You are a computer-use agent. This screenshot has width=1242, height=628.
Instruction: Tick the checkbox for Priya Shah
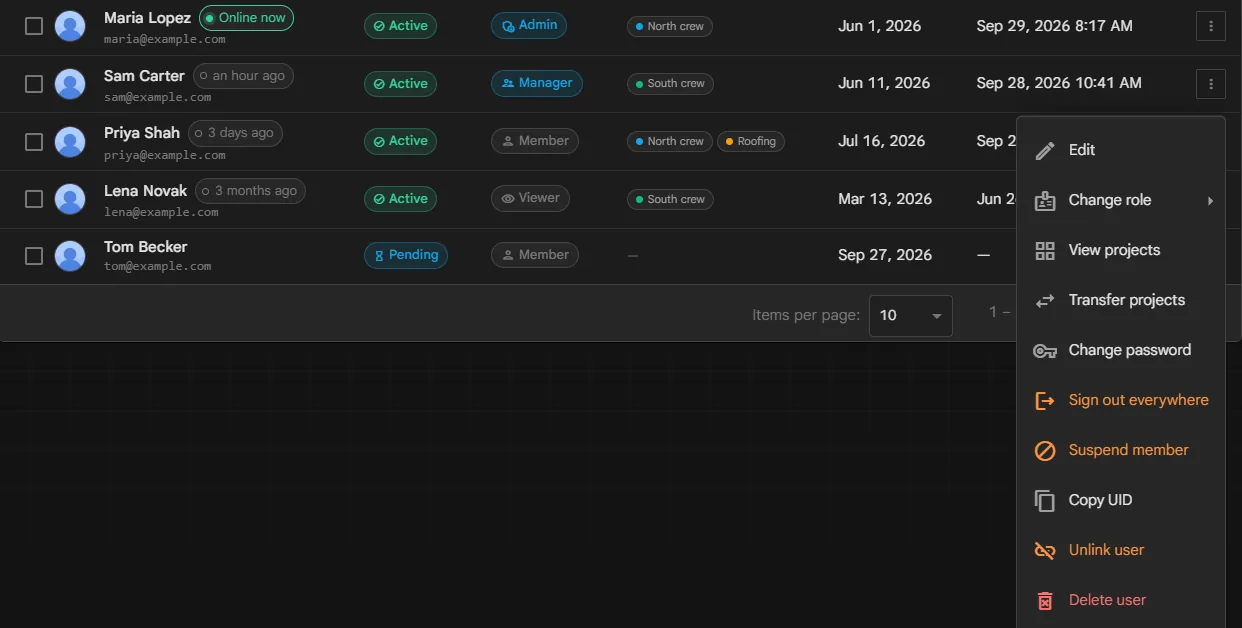[x=34, y=141]
